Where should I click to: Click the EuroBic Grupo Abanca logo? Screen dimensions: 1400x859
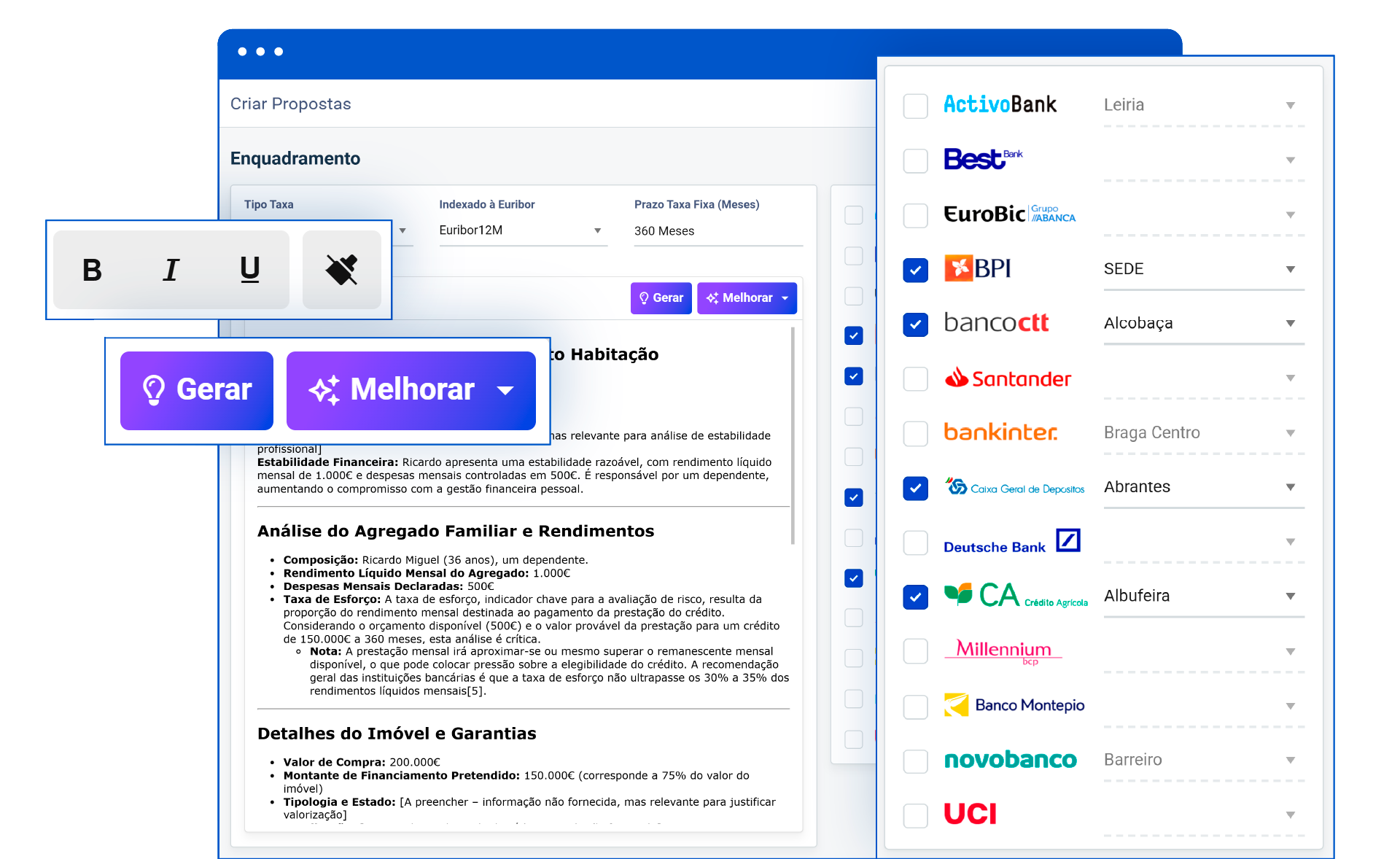point(1009,214)
